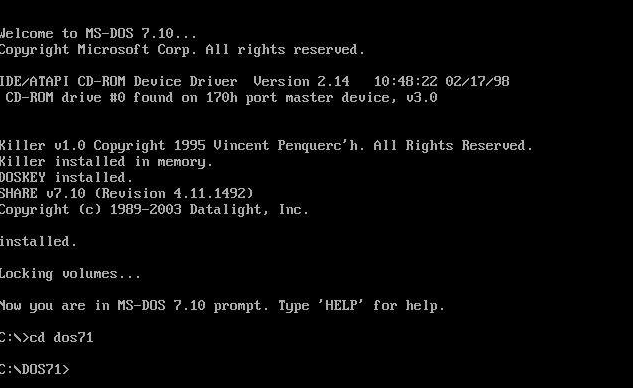Viewport: 633px width, 388px height.
Task: Click the 'cd dos71' command text
Action: [61, 338]
